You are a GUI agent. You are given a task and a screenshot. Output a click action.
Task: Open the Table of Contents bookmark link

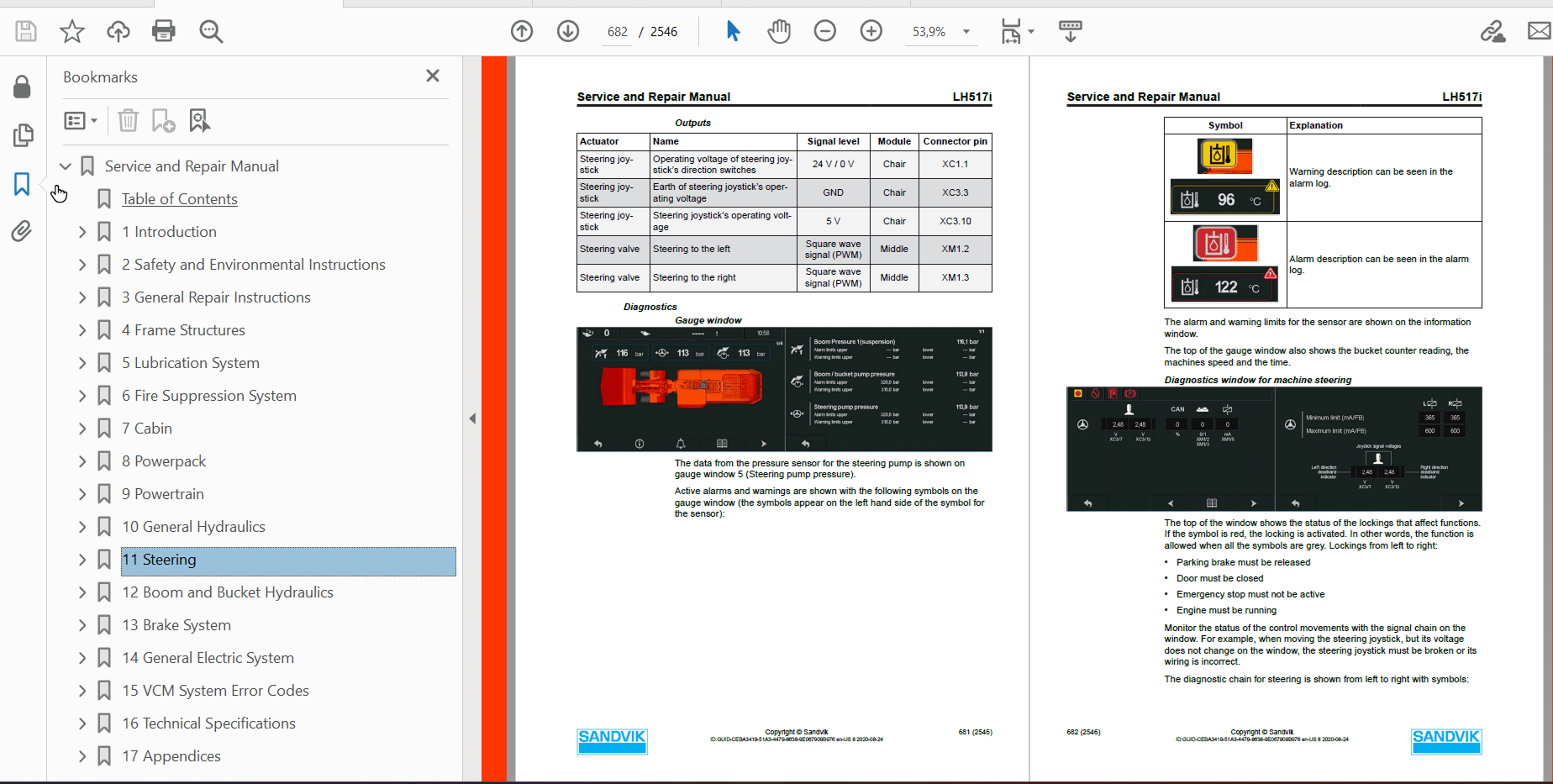tap(180, 199)
